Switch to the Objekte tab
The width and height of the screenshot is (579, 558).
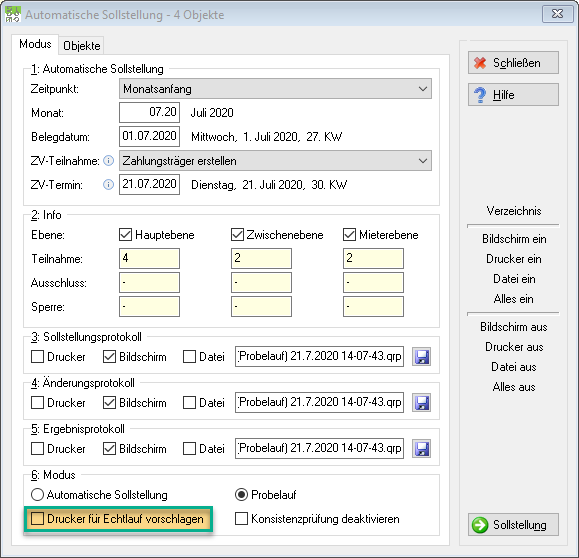(x=82, y=46)
